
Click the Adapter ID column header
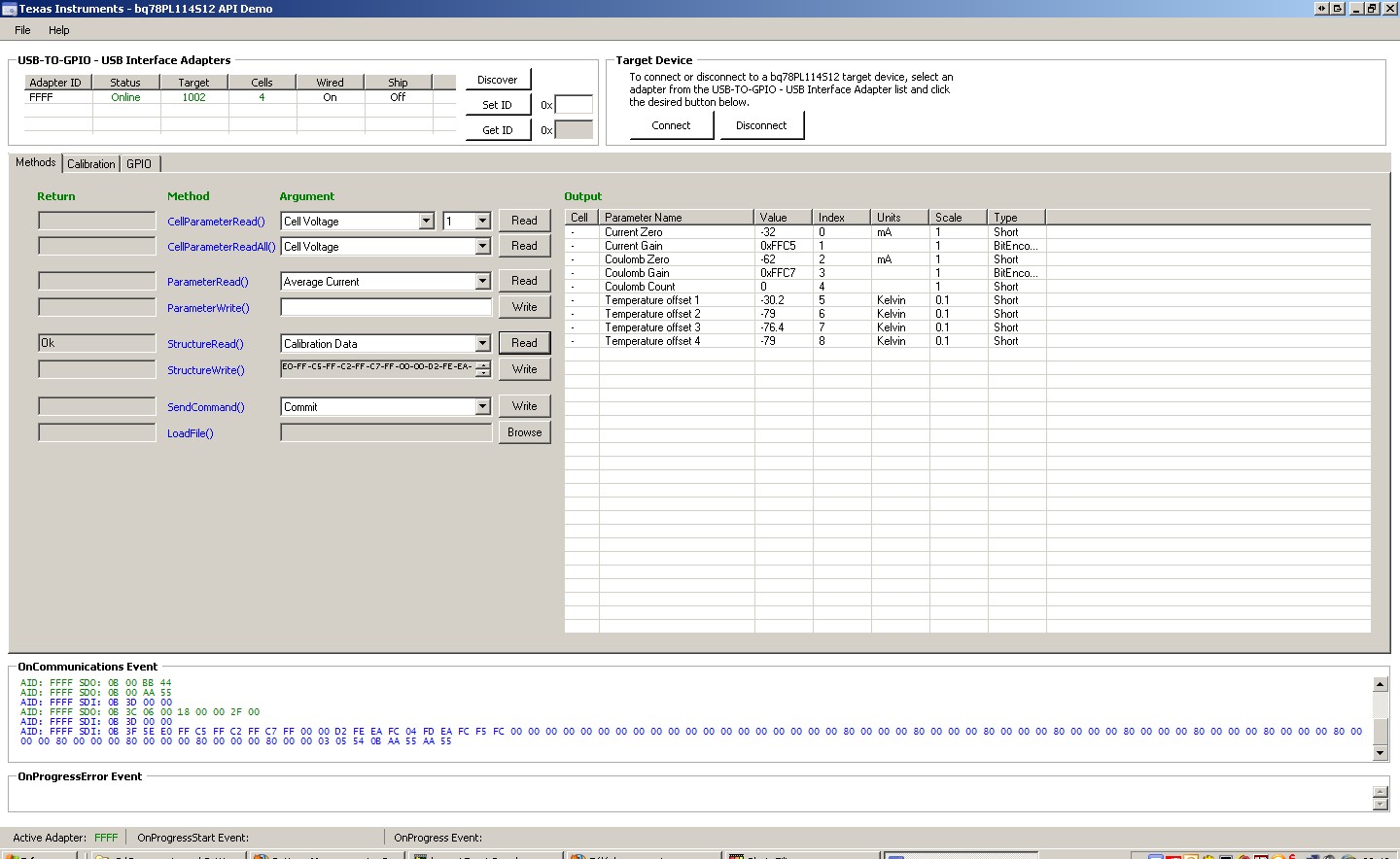click(57, 83)
